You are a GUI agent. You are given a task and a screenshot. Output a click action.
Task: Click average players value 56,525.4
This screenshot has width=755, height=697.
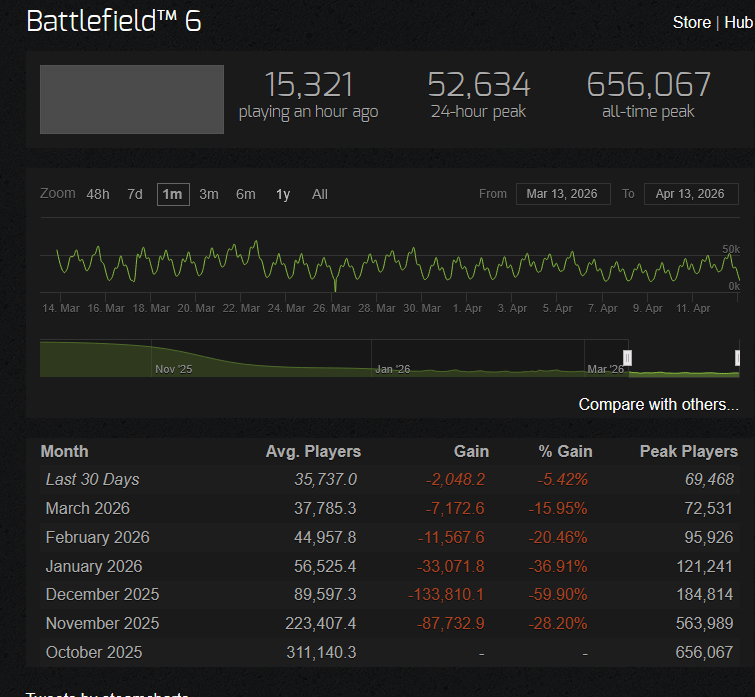click(325, 566)
